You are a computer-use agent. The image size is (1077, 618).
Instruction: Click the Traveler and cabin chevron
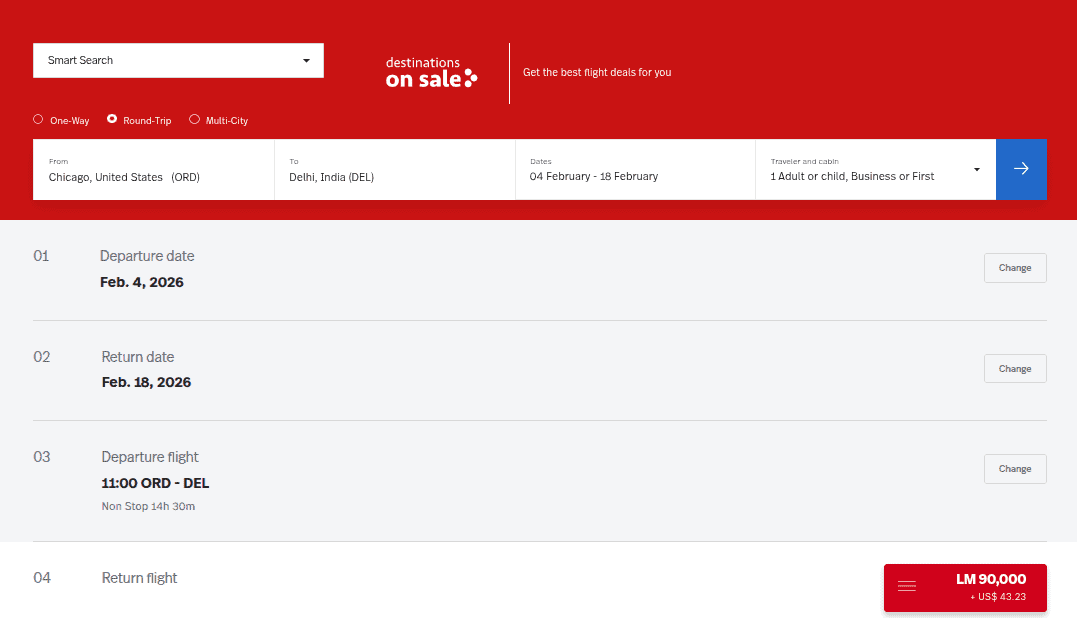976,169
